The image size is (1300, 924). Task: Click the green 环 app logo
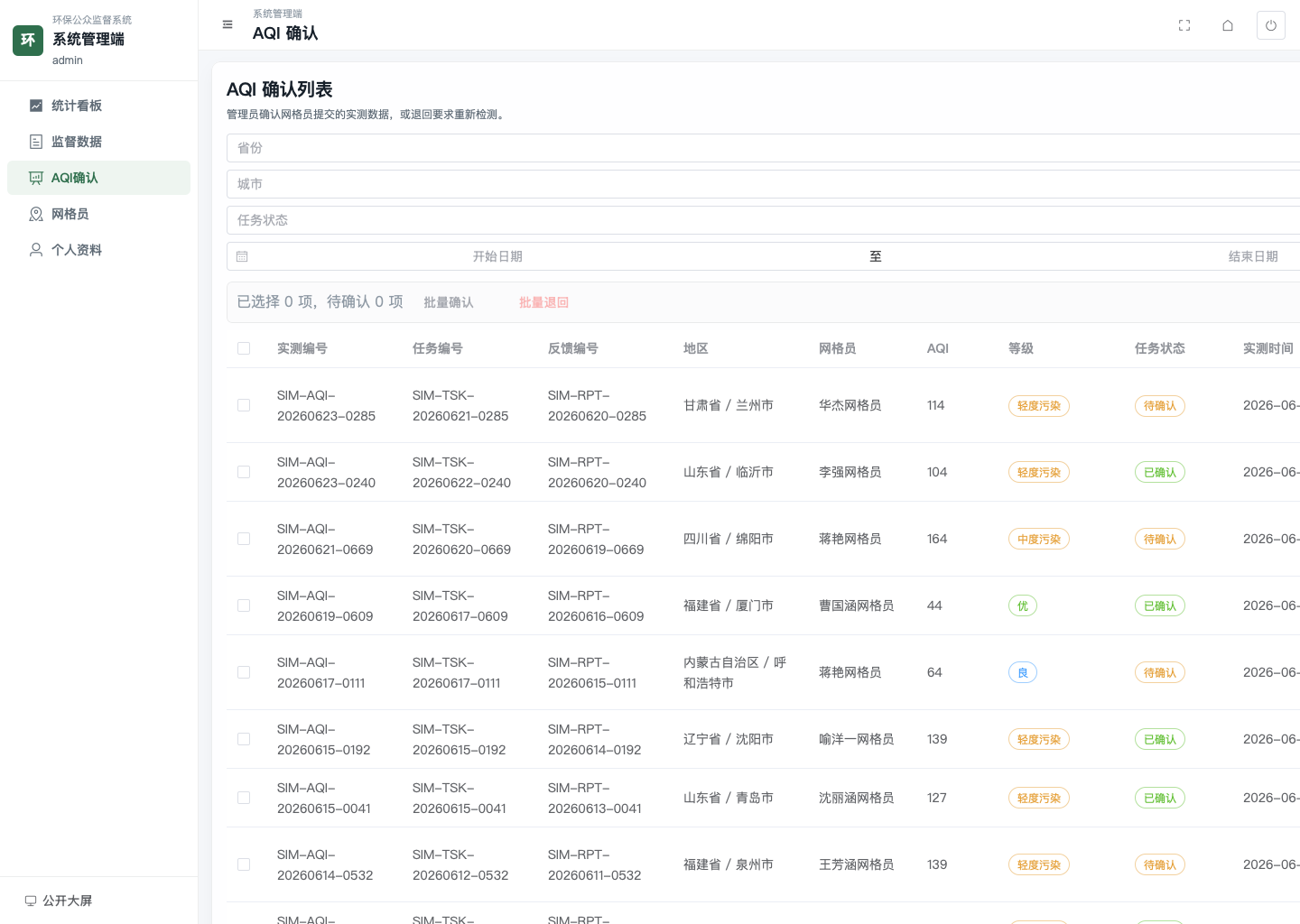28,40
